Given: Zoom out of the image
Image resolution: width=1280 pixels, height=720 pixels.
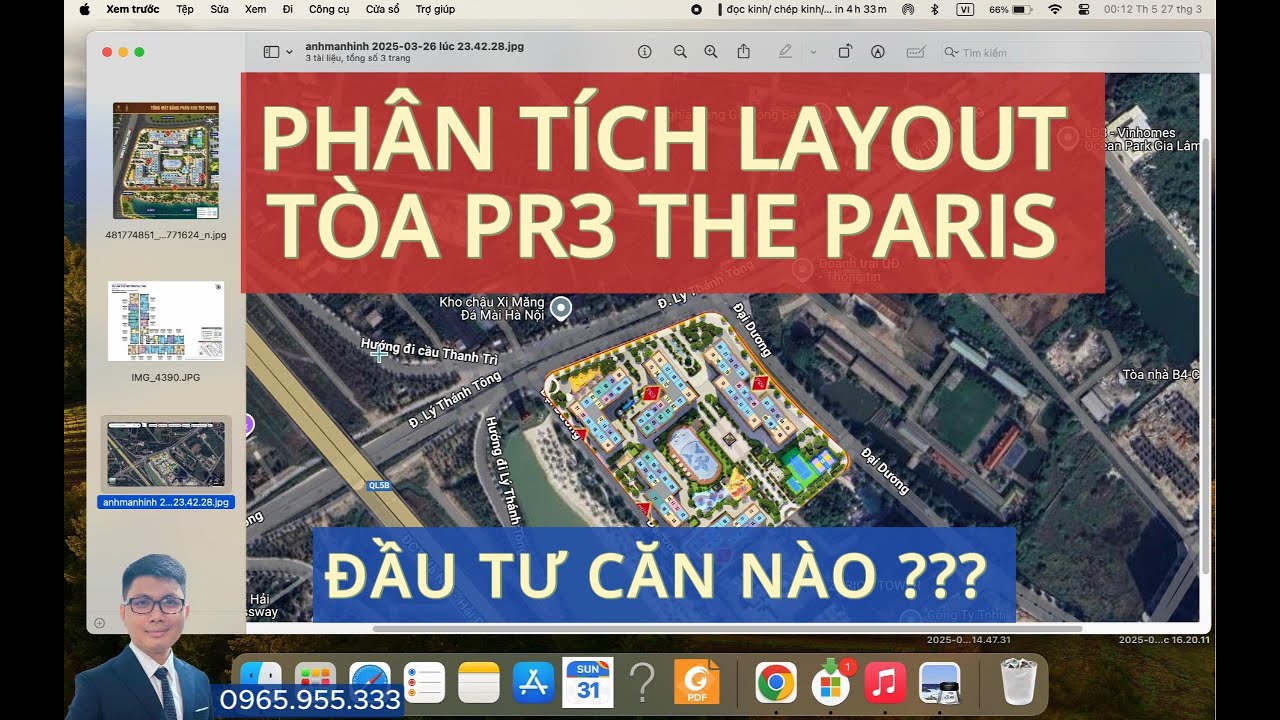Looking at the screenshot, I should click(x=680, y=52).
